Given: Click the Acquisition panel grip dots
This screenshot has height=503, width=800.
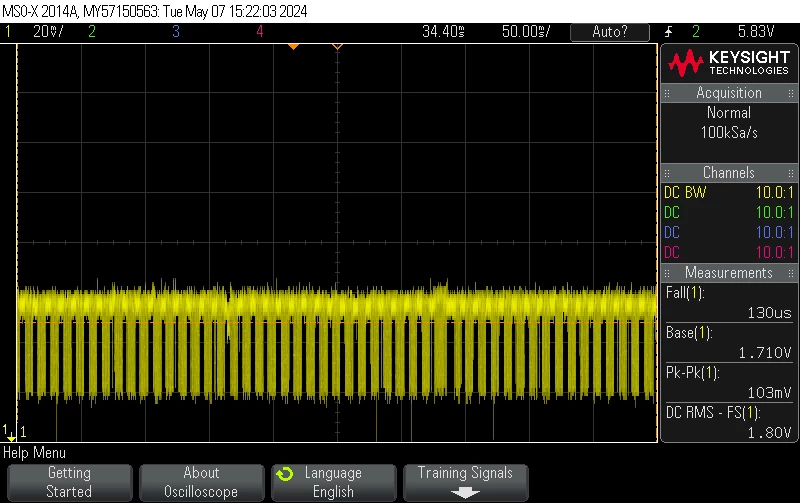Looking at the screenshot, I should [667, 93].
